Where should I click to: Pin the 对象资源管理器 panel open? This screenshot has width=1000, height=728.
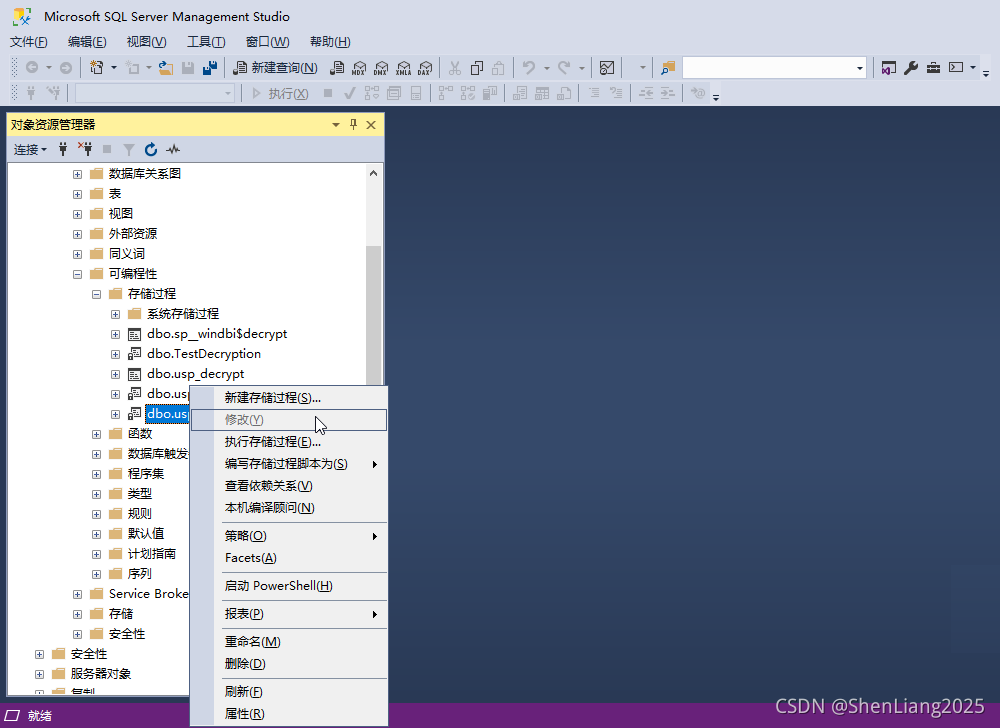[353, 124]
